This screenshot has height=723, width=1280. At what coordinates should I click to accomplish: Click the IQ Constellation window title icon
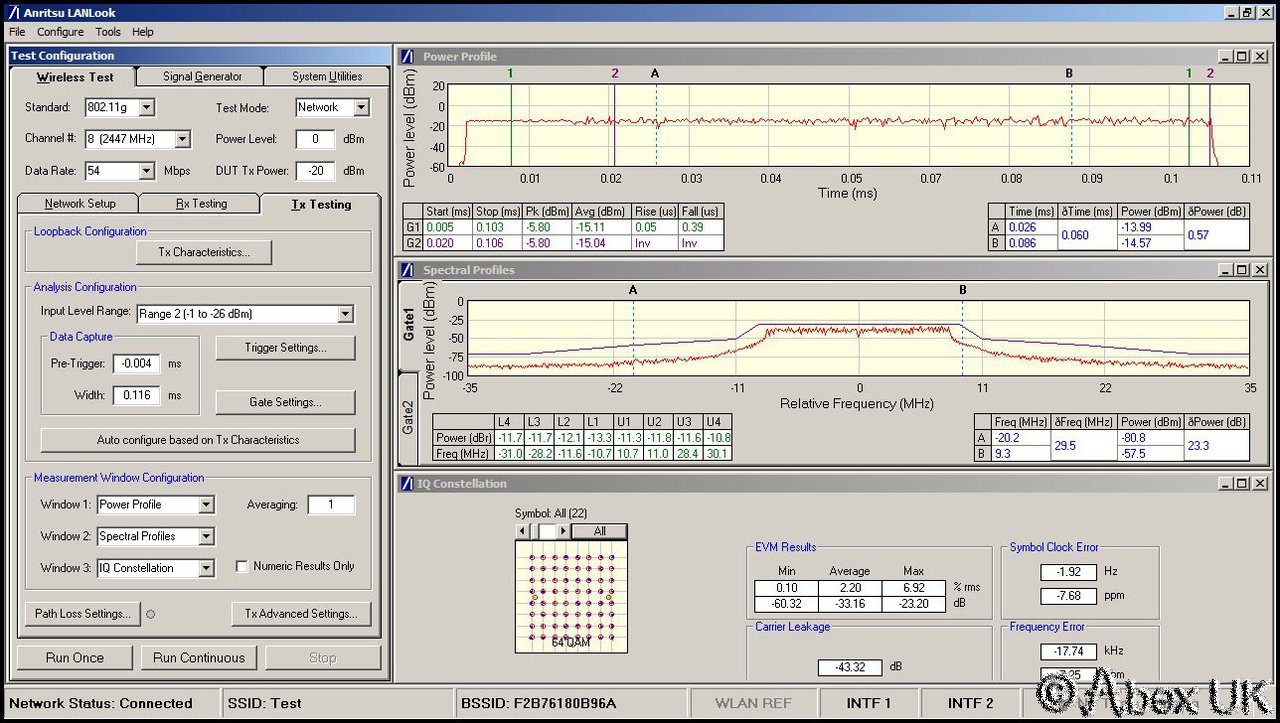(408, 484)
